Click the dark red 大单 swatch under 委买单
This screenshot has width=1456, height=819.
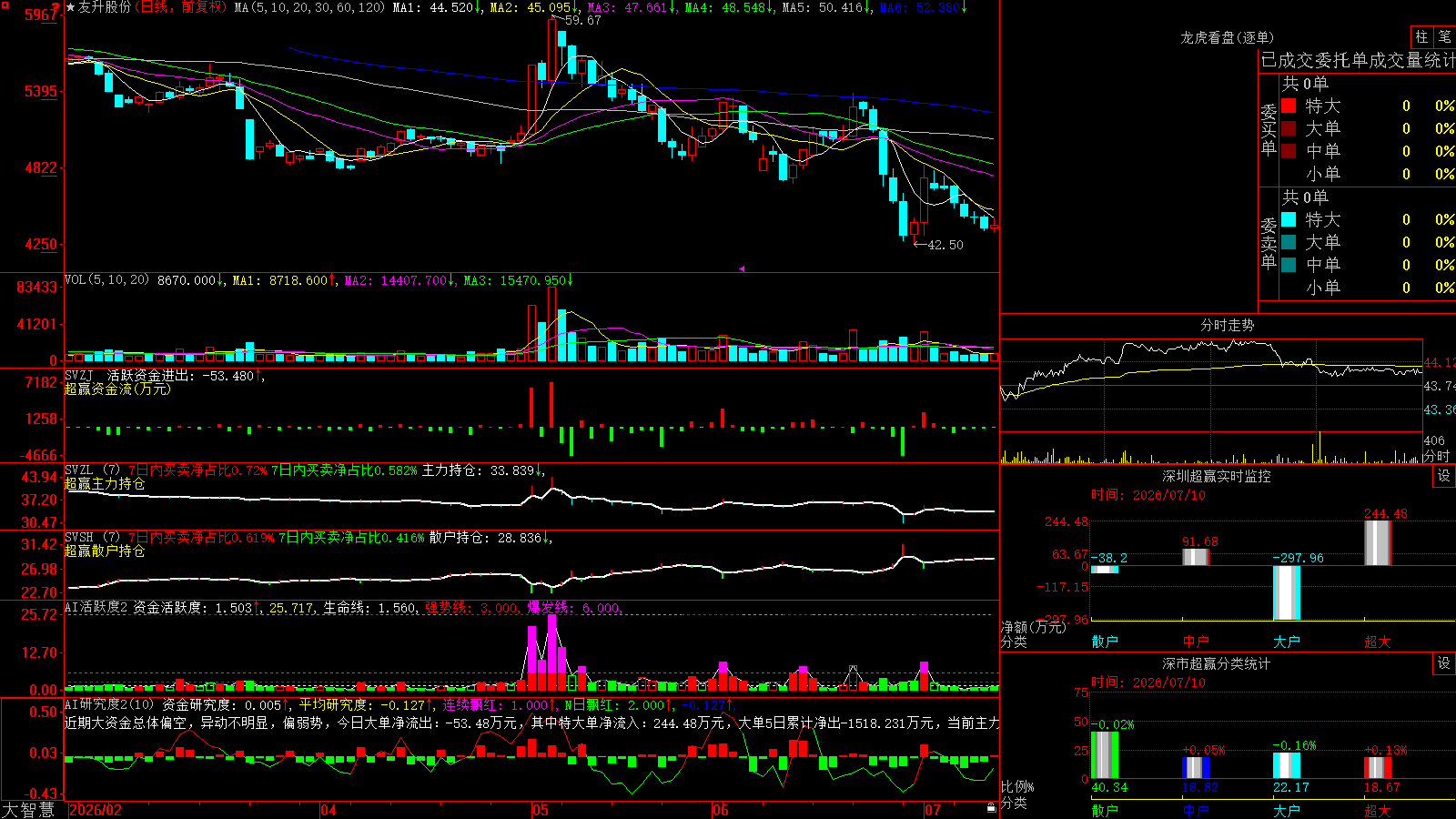pyautogui.click(x=1289, y=128)
